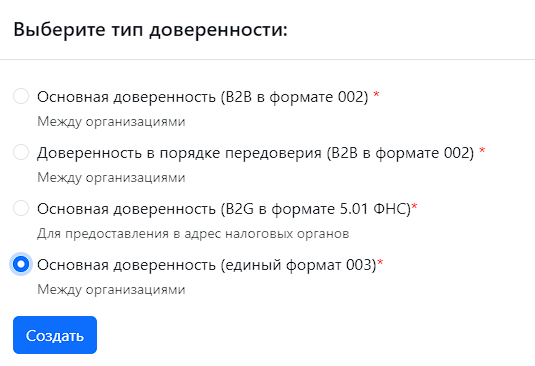Click the label 'Основная доверенность (B2G в формате 5.01 ФНС)'
The image size is (535, 366).
pyautogui.click(x=224, y=209)
